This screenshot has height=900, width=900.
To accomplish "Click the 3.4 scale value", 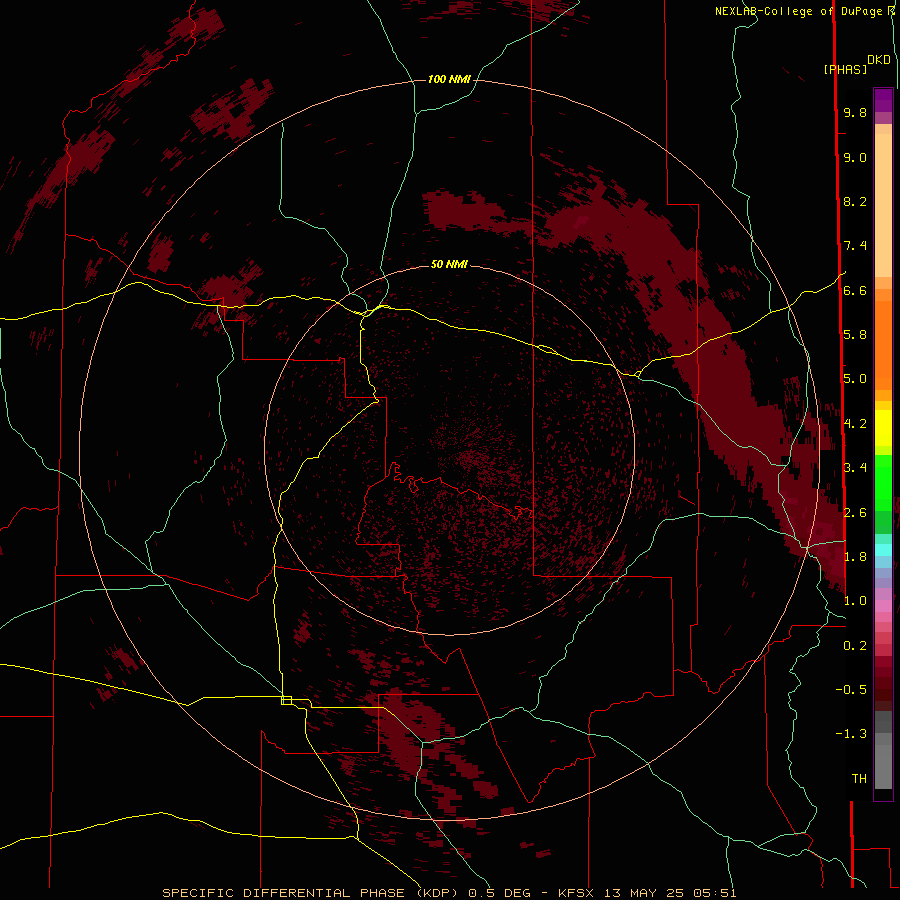I will 855,468.
